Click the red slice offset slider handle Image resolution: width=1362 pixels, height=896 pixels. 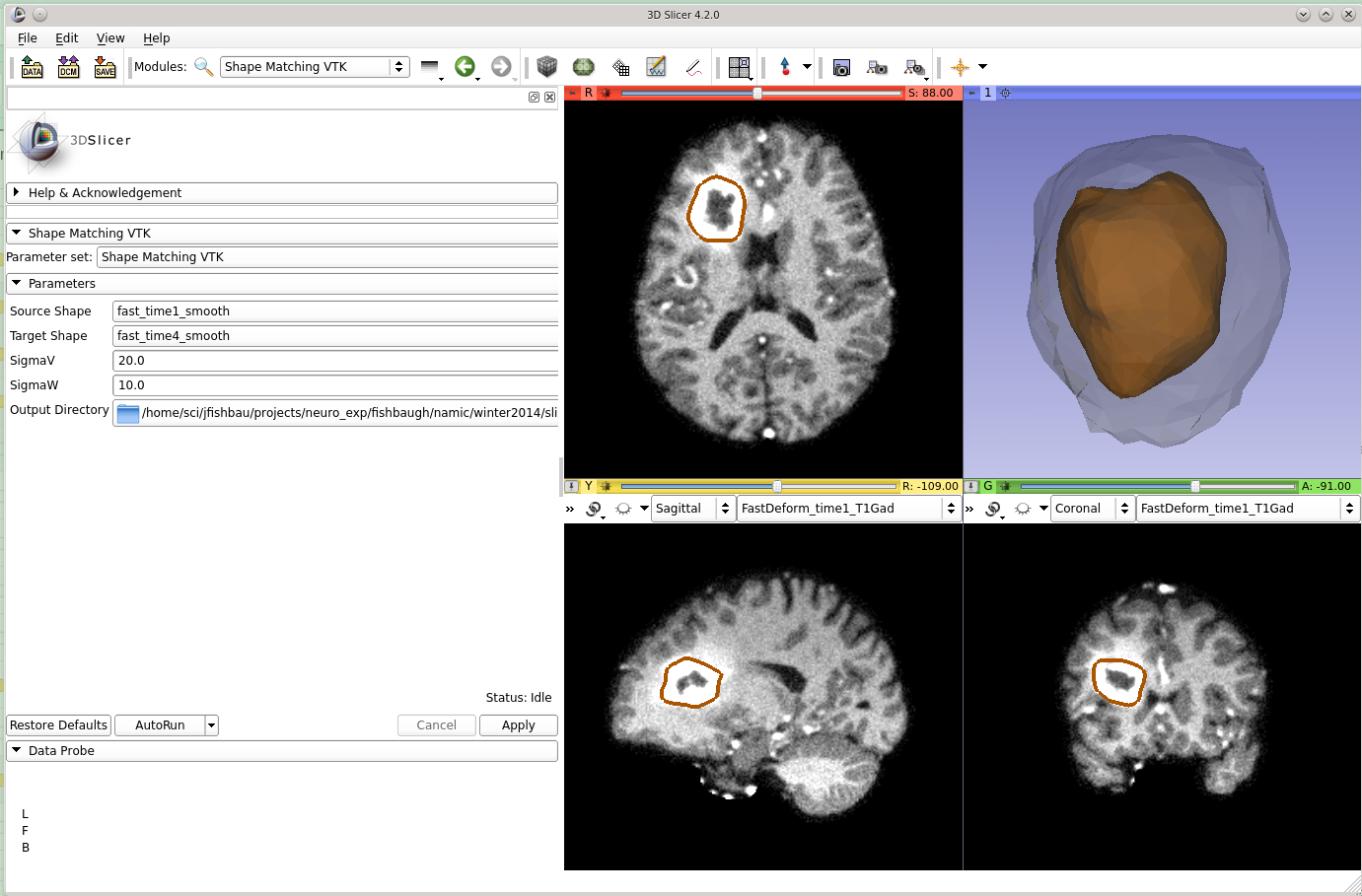[757, 93]
